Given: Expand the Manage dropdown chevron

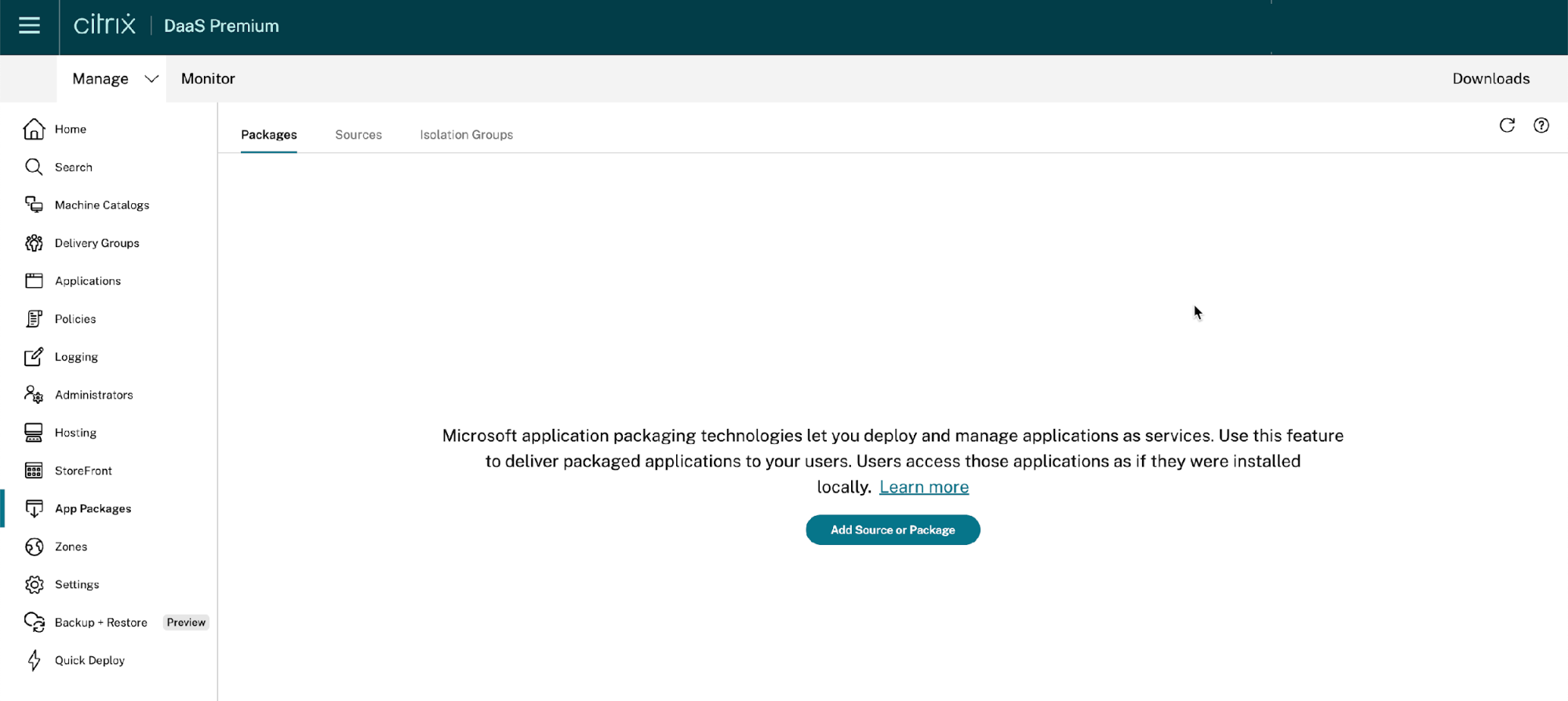Looking at the screenshot, I should pyautogui.click(x=151, y=78).
